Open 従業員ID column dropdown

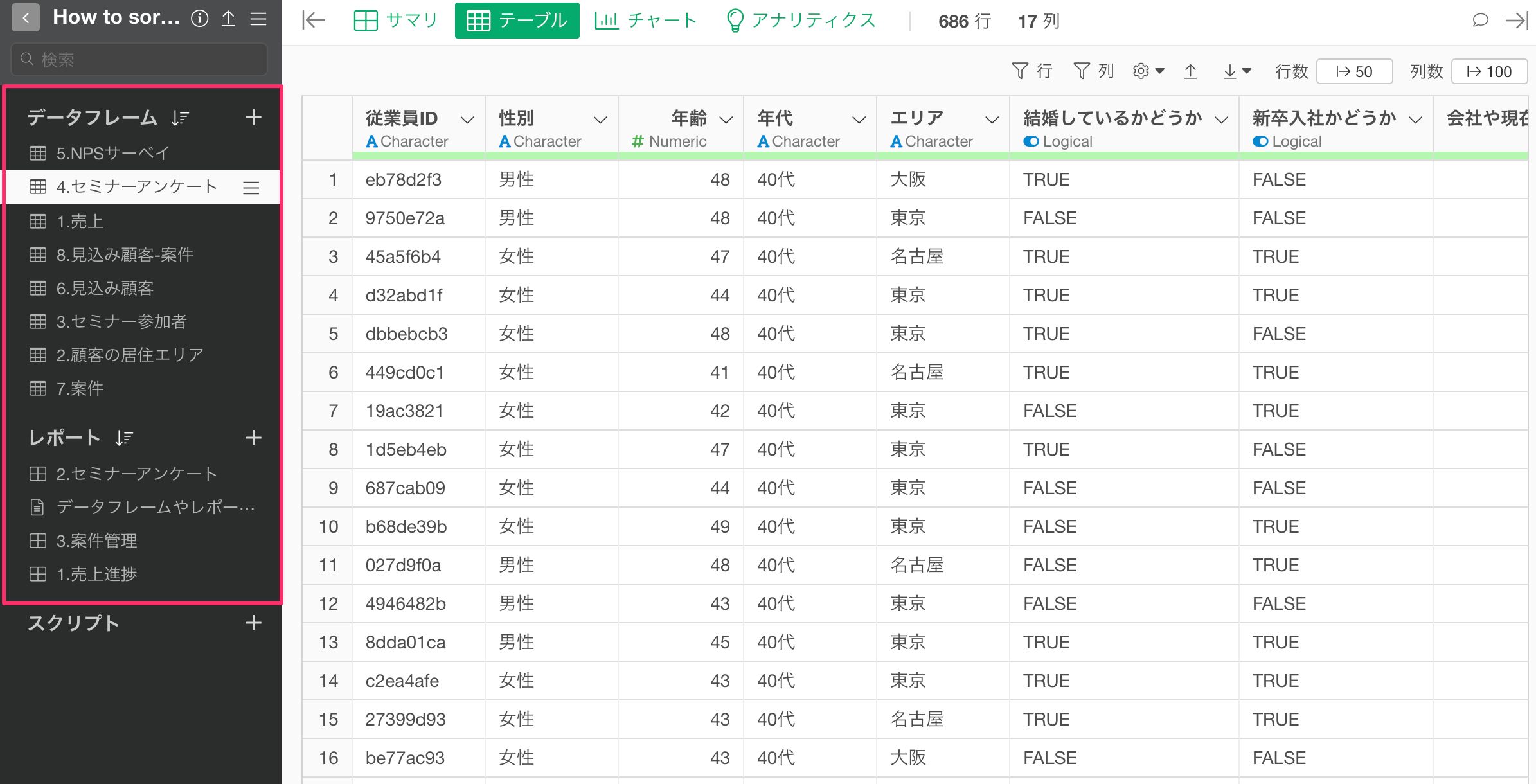coord(468,120)
